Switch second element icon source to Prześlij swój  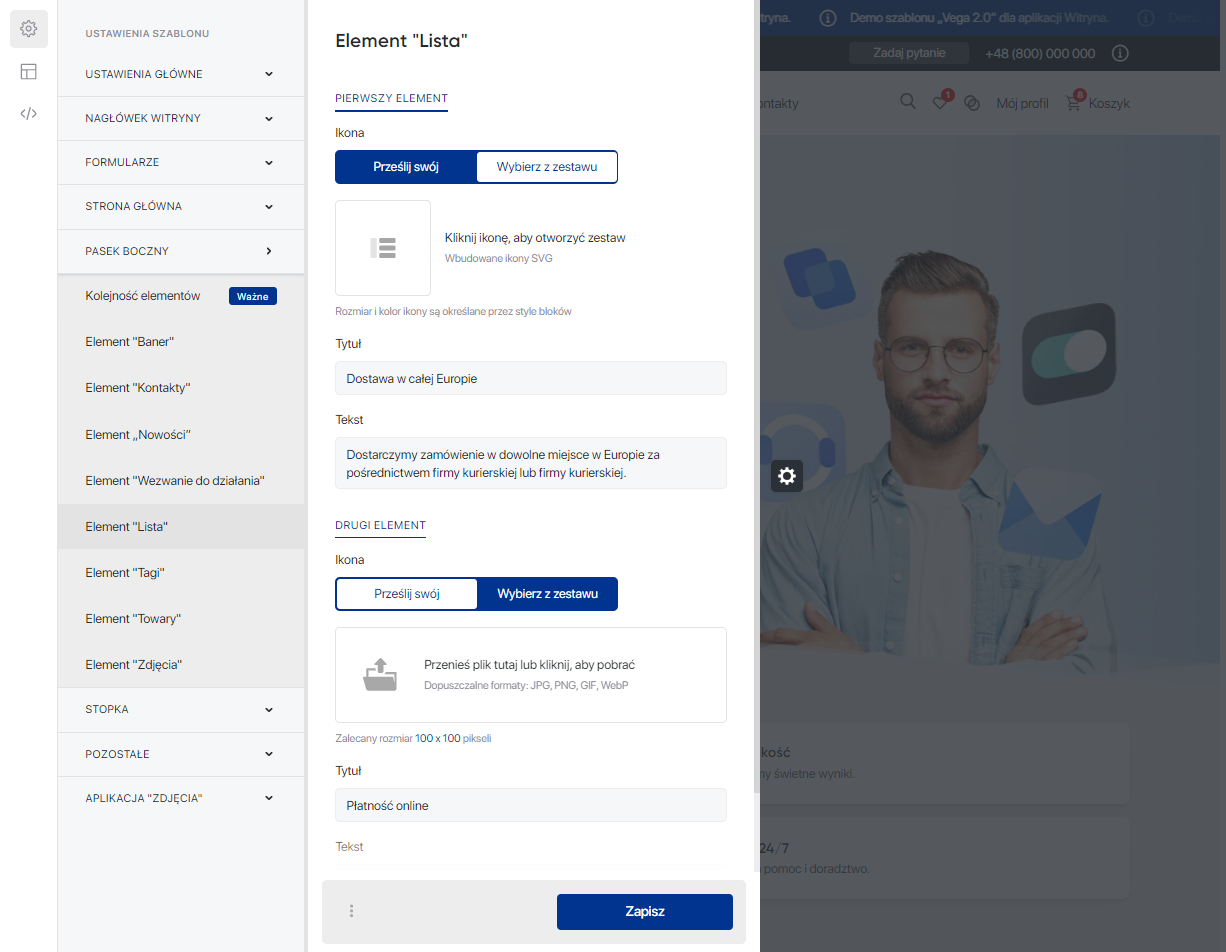click(x=406, y=593)
